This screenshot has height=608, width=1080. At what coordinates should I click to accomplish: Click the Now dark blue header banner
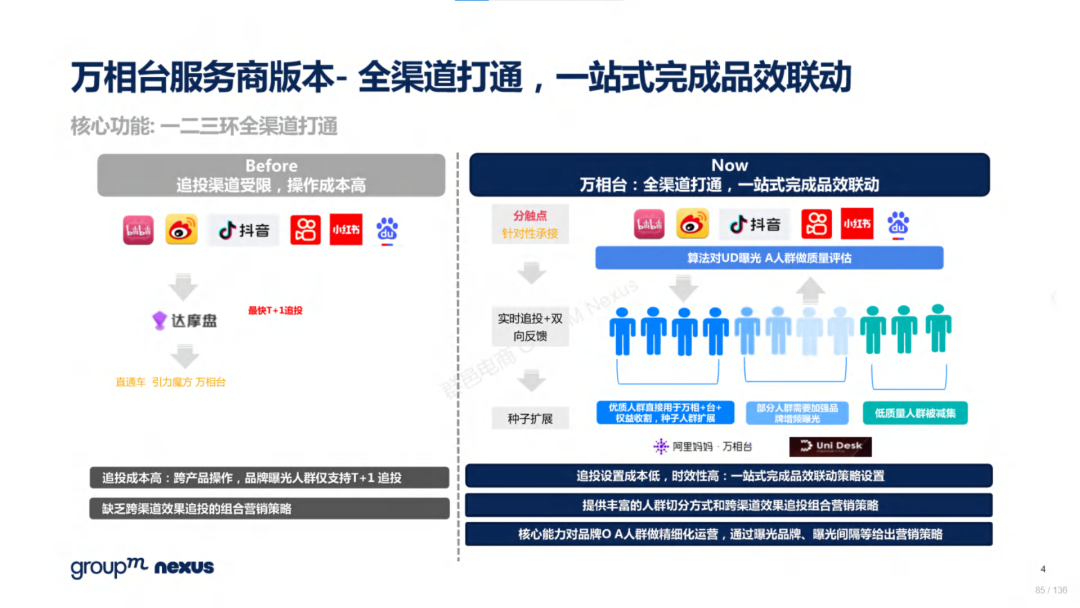click(x=729, y=174)
